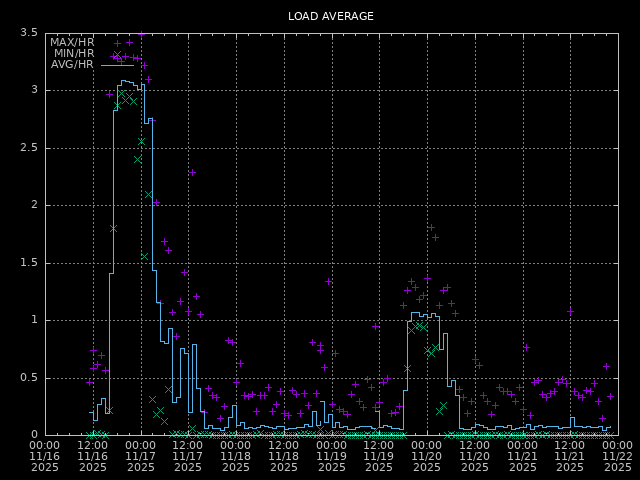Screen dimensions: 640x480
Task: Click the purple plus marker on 11/19 near 1.35
Action: click(328, 281)
